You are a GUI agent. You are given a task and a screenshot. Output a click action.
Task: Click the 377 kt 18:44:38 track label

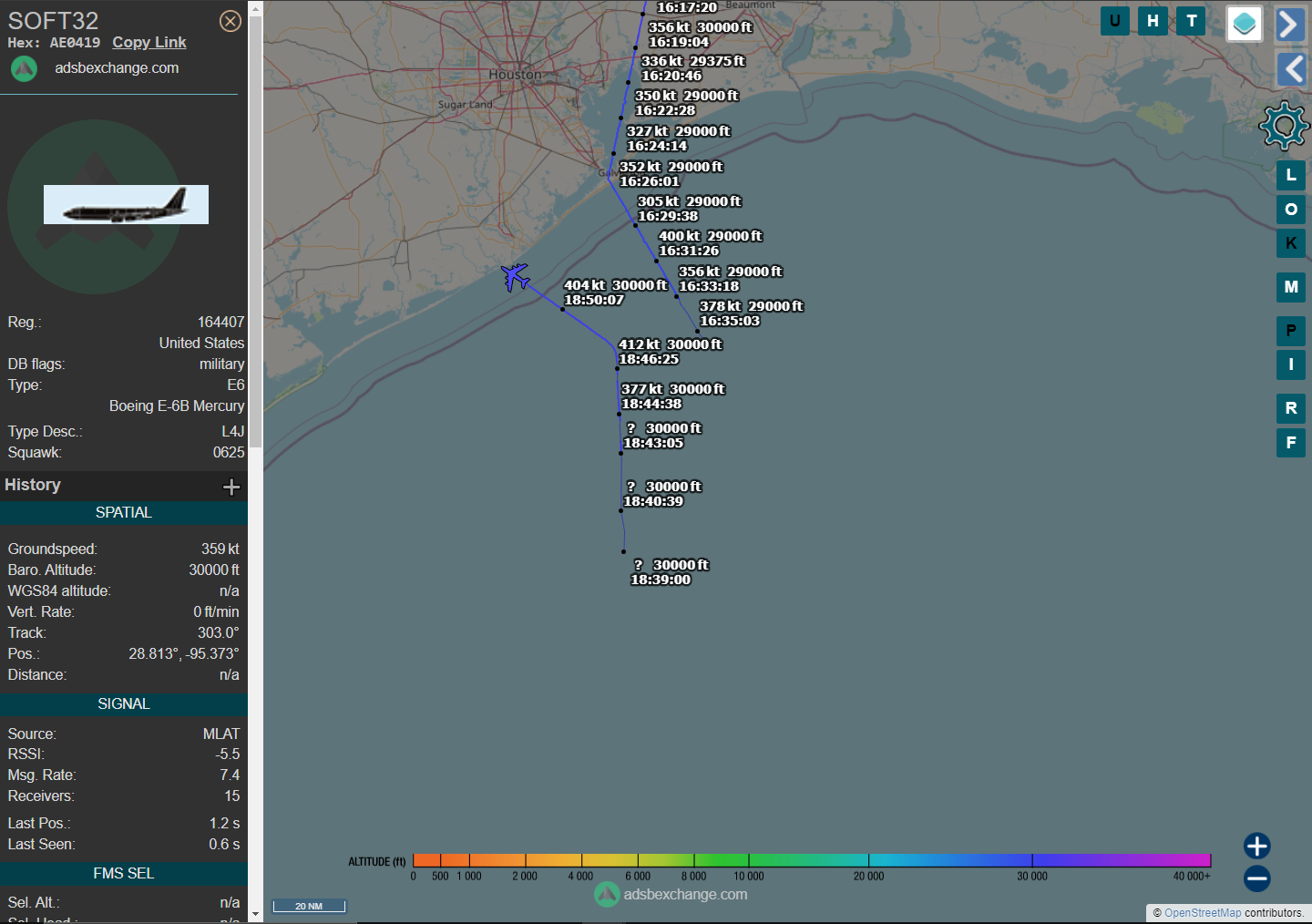tap(673, 396)
